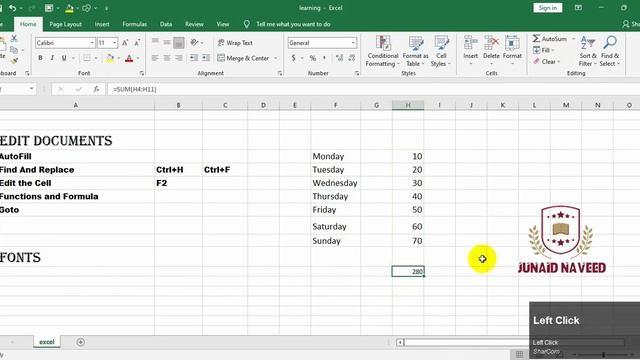Toggle Bold formatting
This screenshot has width=640, height=360.
(40, 58)
